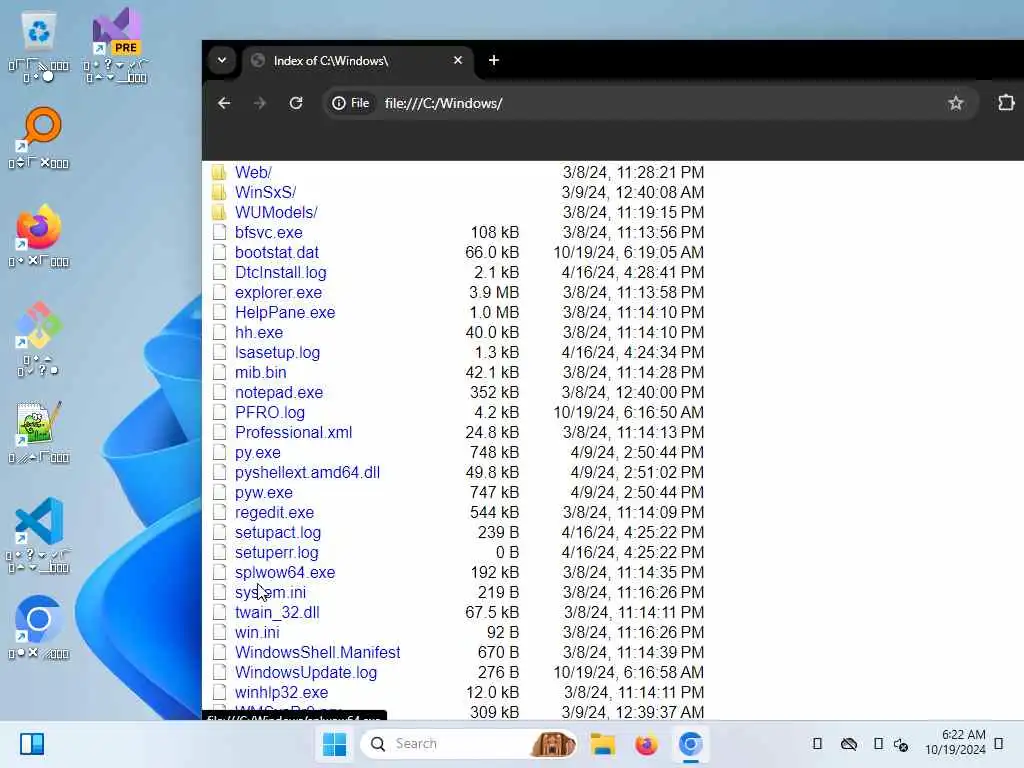Screen dimensions: 1024x768
Task: Click the 3.9 MB size value
Action: (494, 293)
